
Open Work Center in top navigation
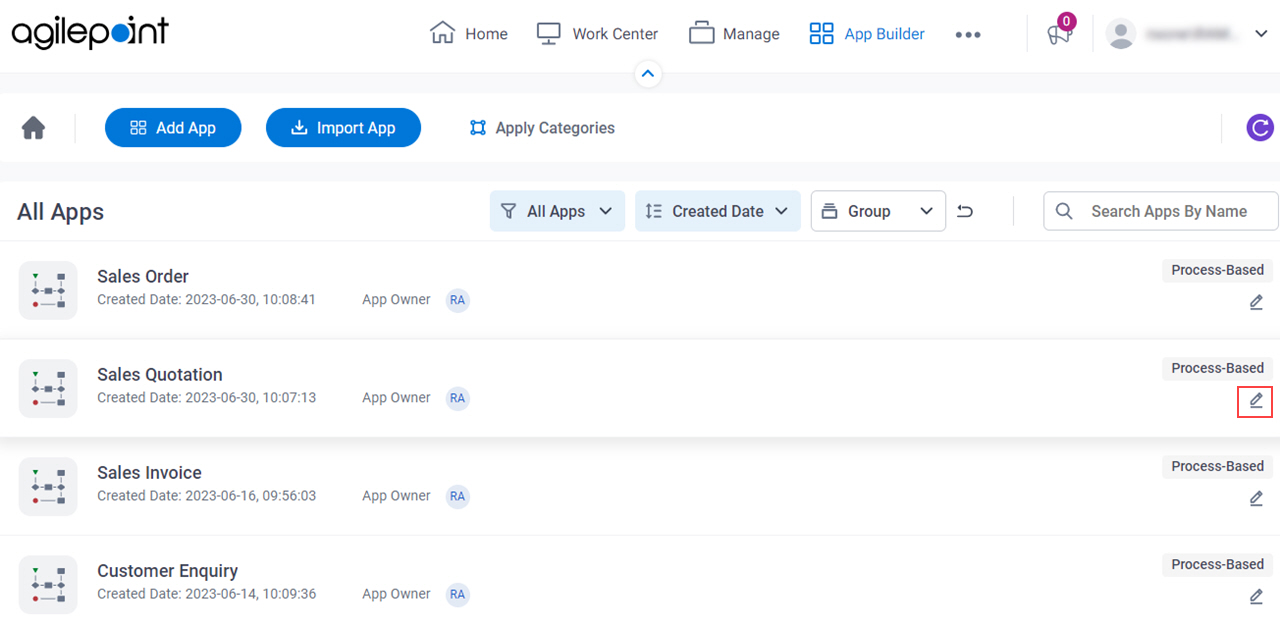point(597,34)
